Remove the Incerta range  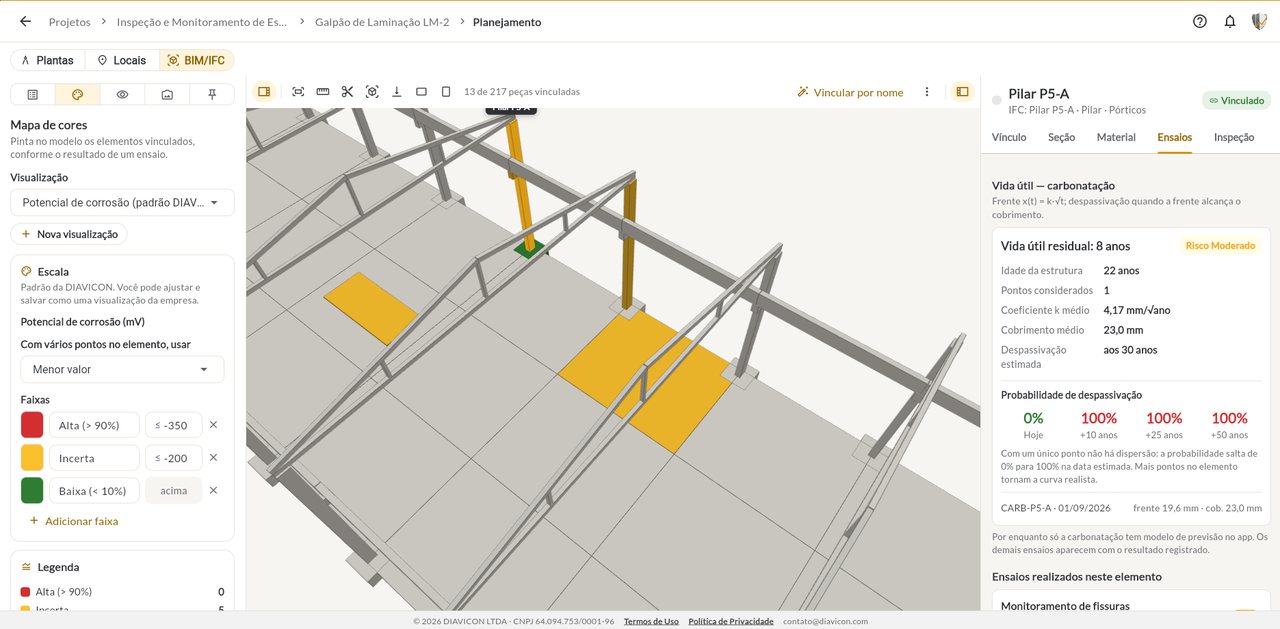[x=213, y=457]
